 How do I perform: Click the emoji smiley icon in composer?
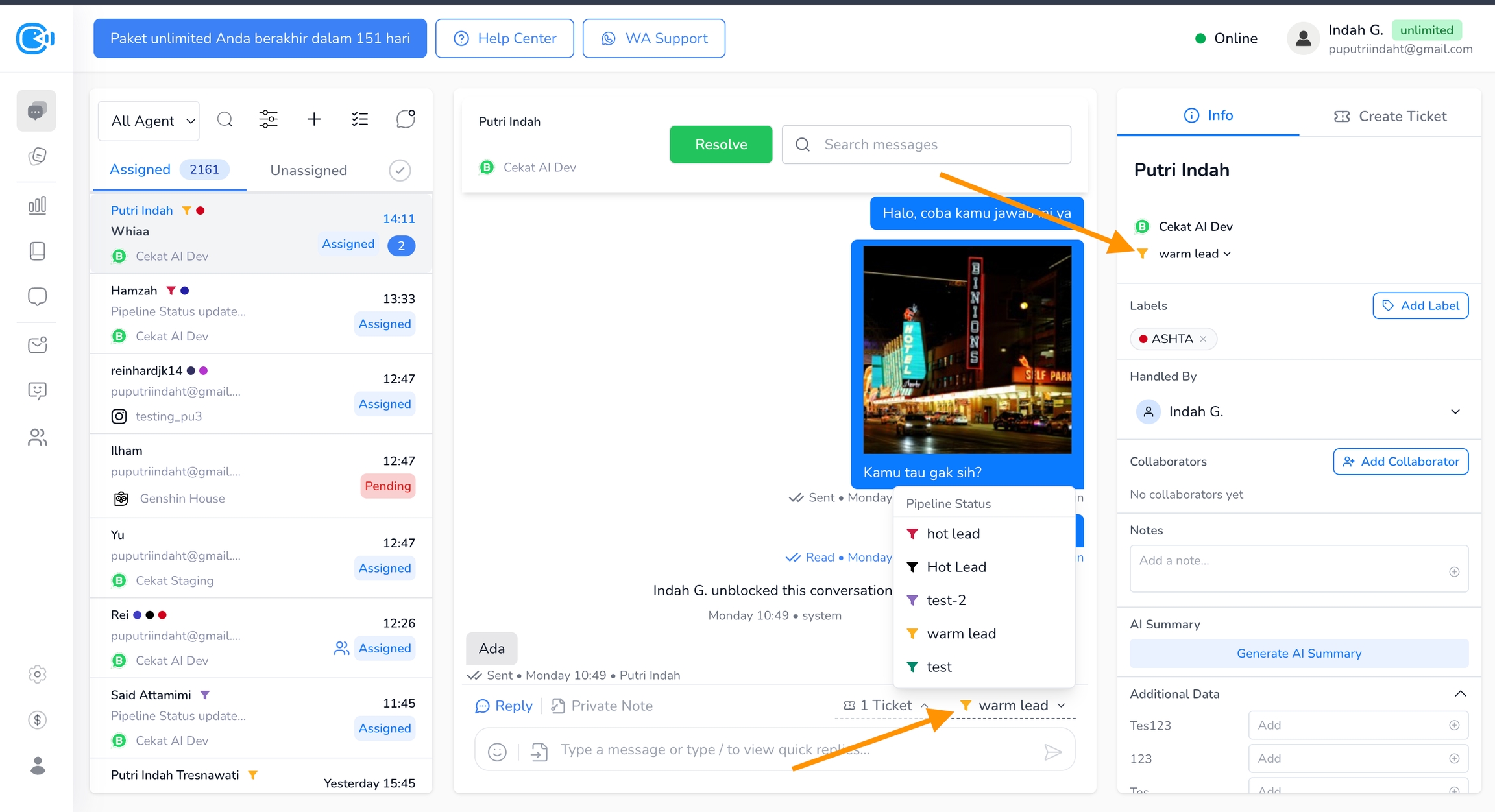point(497,752)
